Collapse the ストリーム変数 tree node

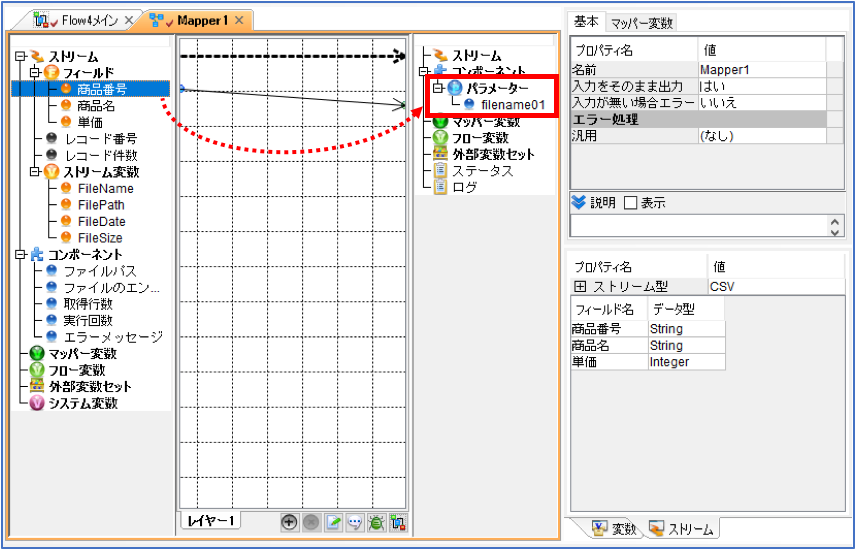coord(35,172)
